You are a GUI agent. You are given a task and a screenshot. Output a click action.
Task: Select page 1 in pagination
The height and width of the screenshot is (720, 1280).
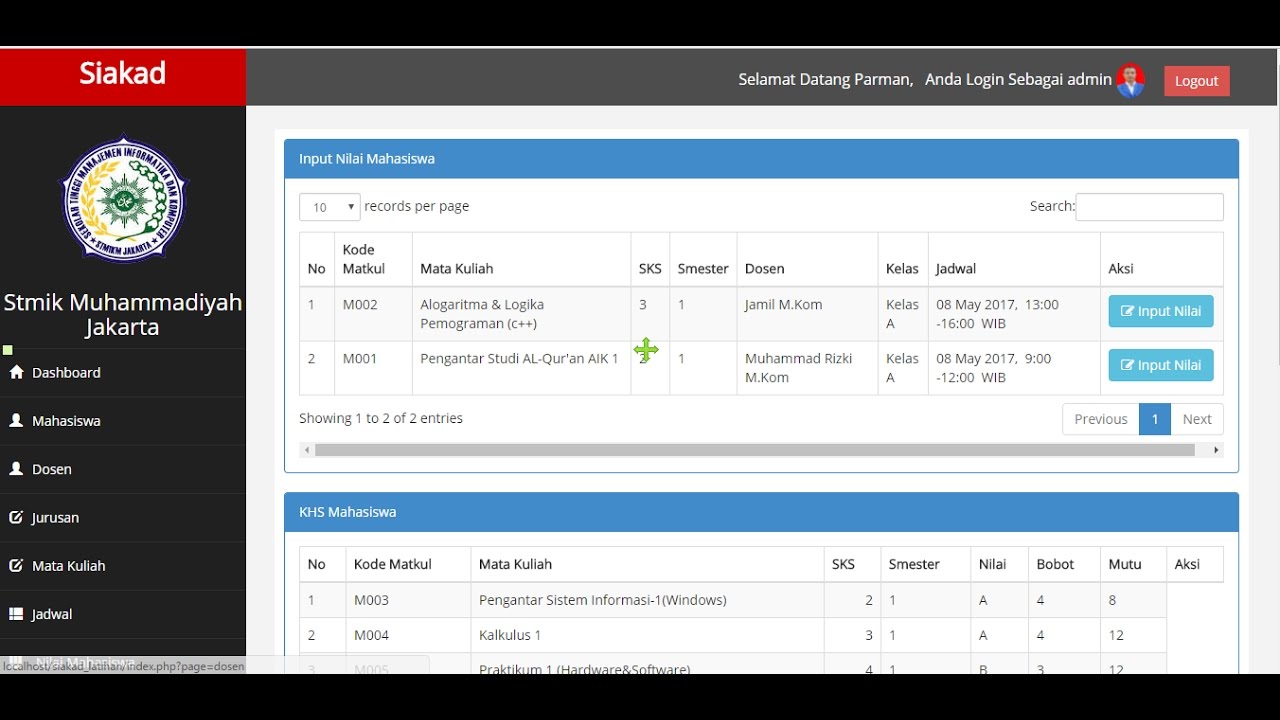[x=1154, y=419]
